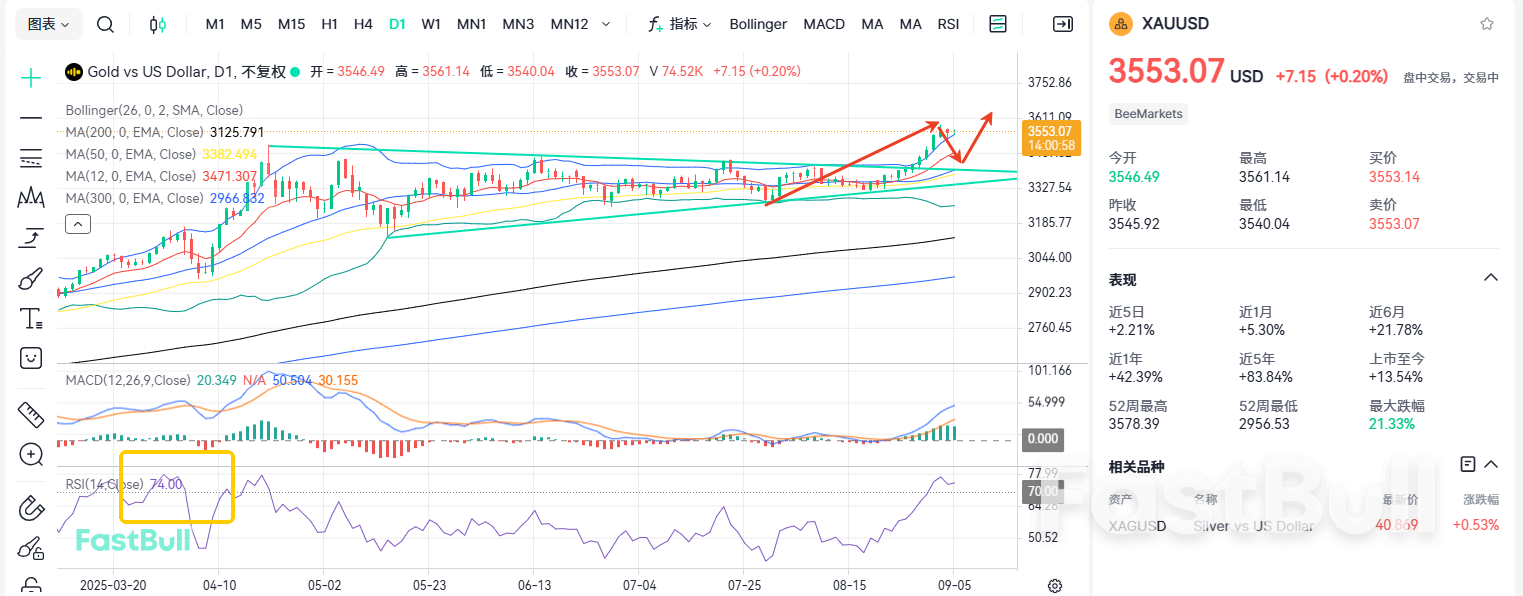1523x596 pixels.
Task: Select the zoom-in magnifier tool
Action: pyautogui.click(x=30, y=455)
